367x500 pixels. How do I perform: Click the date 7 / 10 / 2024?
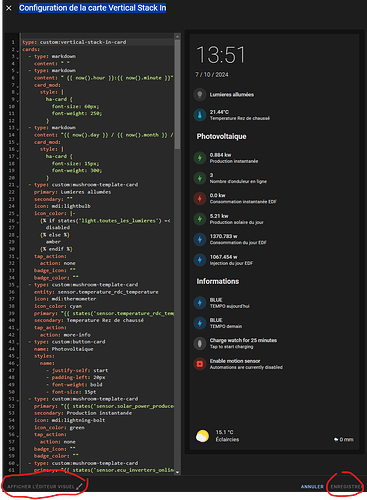pos(212,75)
